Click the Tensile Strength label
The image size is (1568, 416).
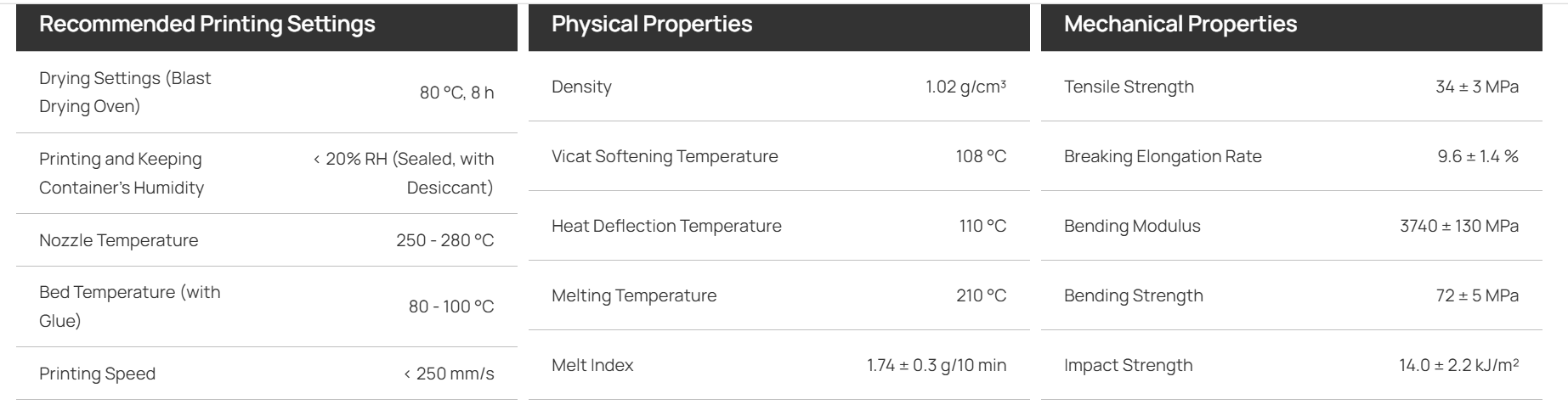click(x=1129, y=87)
